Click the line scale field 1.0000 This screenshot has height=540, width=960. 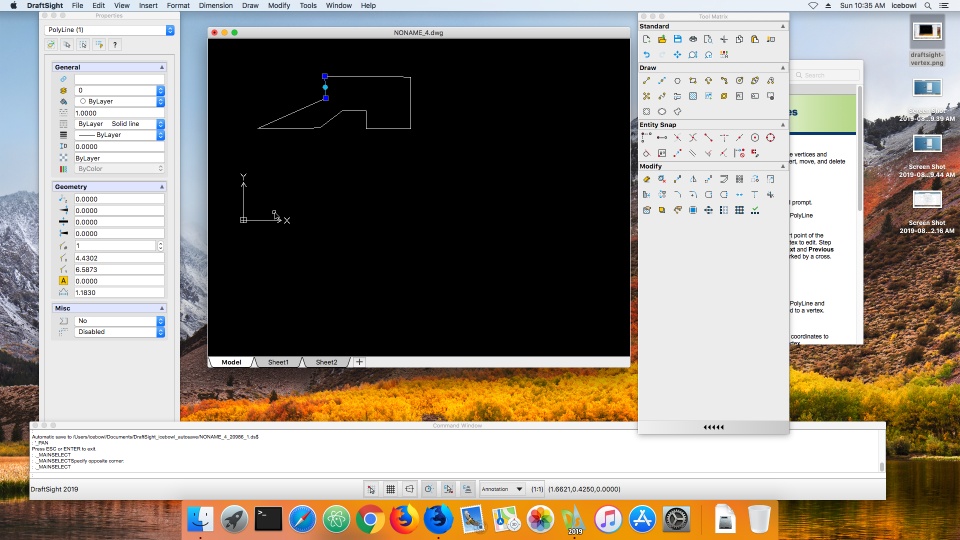(119, 113)
